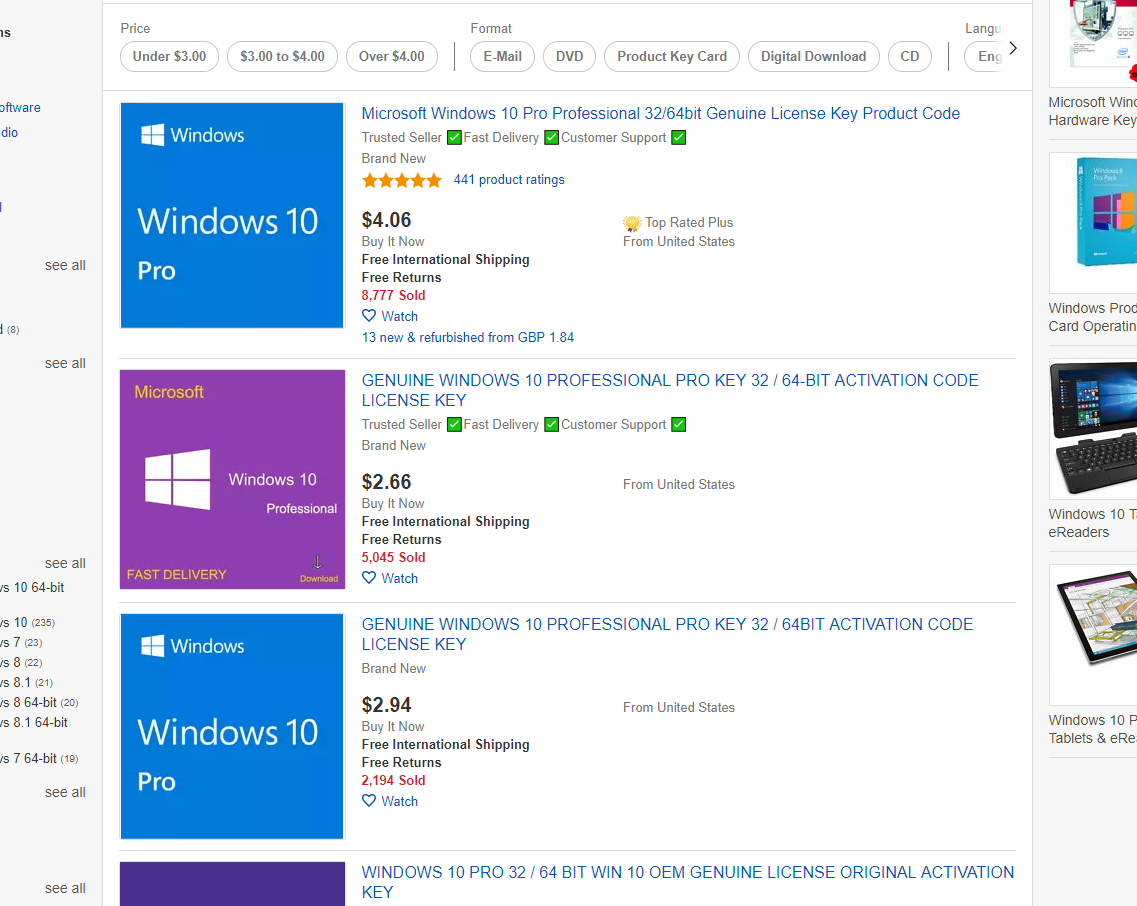The width and height of the screenshot is (1137, 906).
Task: Open purple Windows 10 Professional product image
Action: [232, 479]
